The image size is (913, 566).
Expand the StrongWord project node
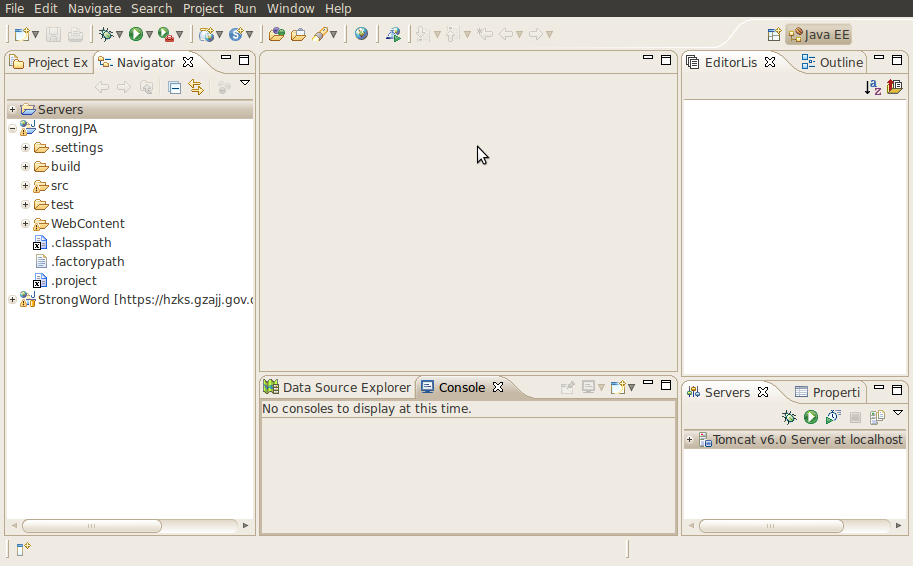point(12,299)
